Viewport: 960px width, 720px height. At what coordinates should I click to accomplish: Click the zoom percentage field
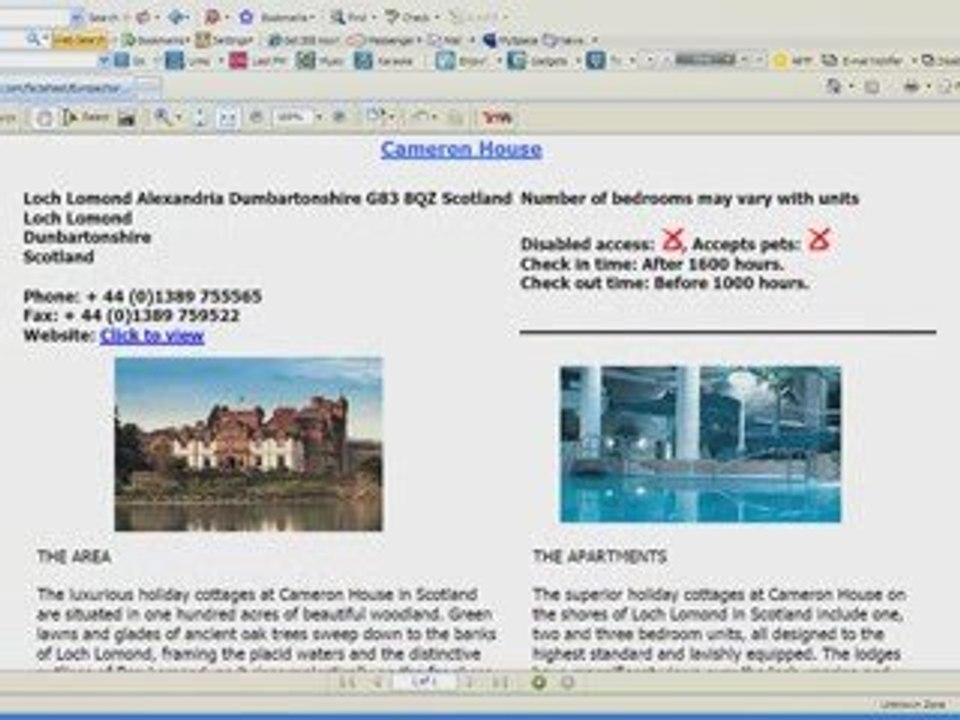tap(293, 116)
